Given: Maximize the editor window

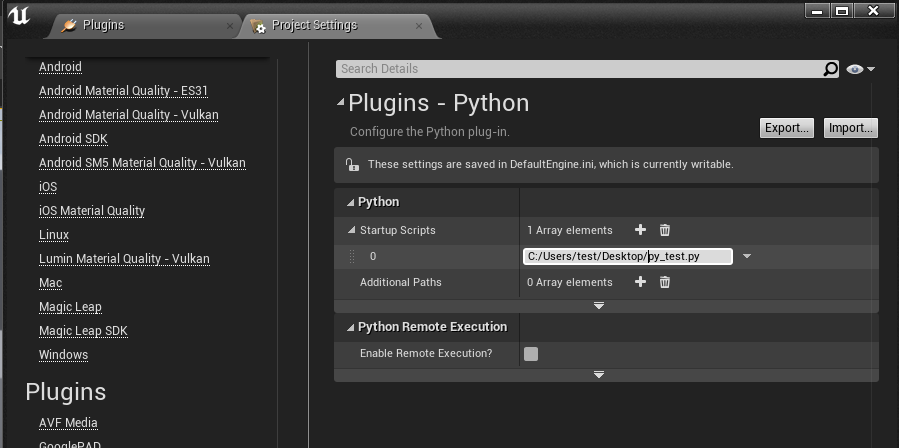Looking at the screenshot, I should tap(842, 10).
